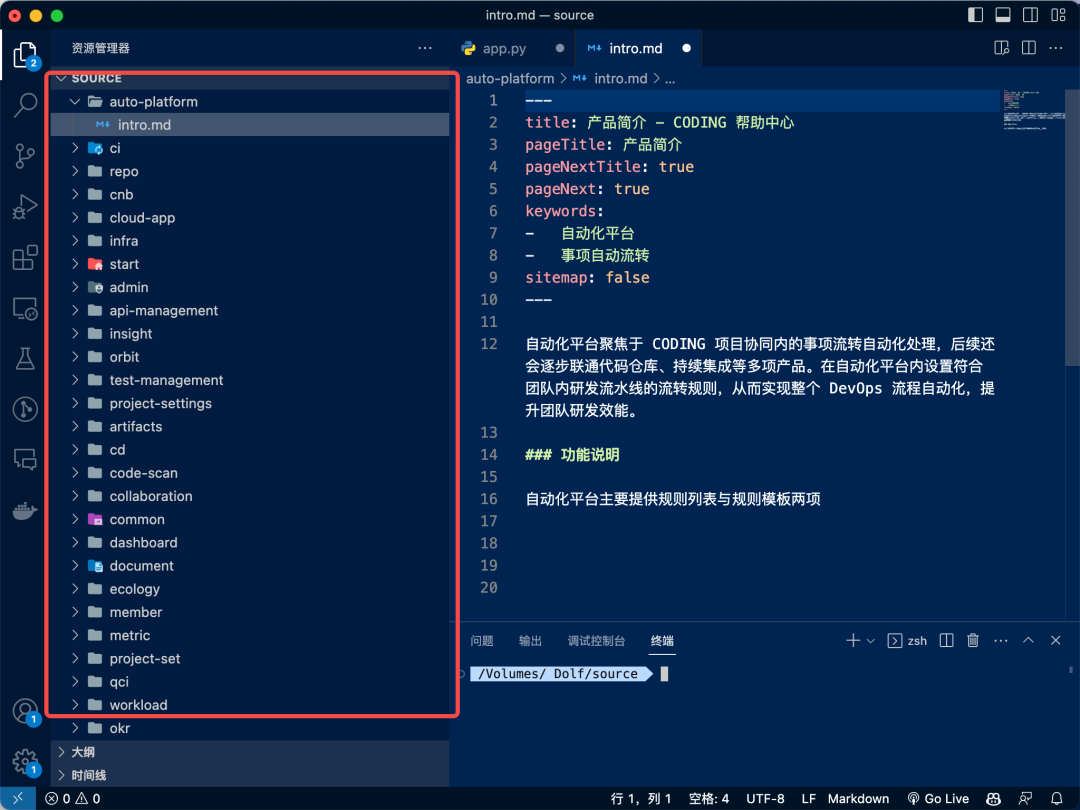Create a new terminal with plus icon
The width and height of the screenshot is (1080, 810).
pos(853,641)
